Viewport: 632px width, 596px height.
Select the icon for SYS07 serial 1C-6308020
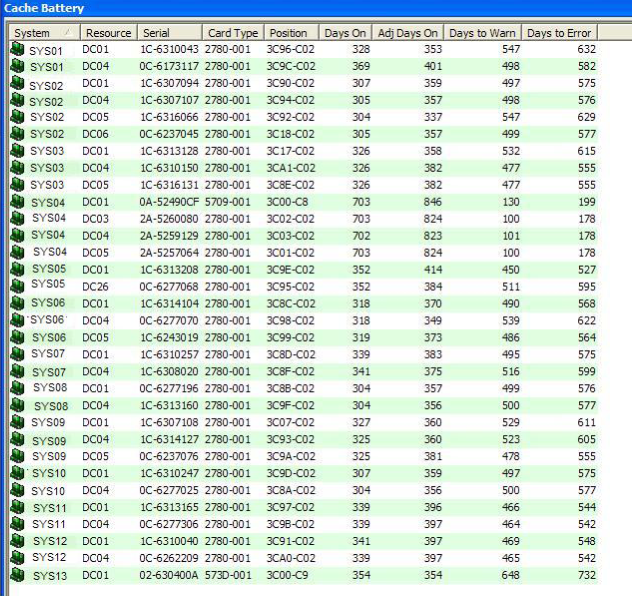point(17,371)
